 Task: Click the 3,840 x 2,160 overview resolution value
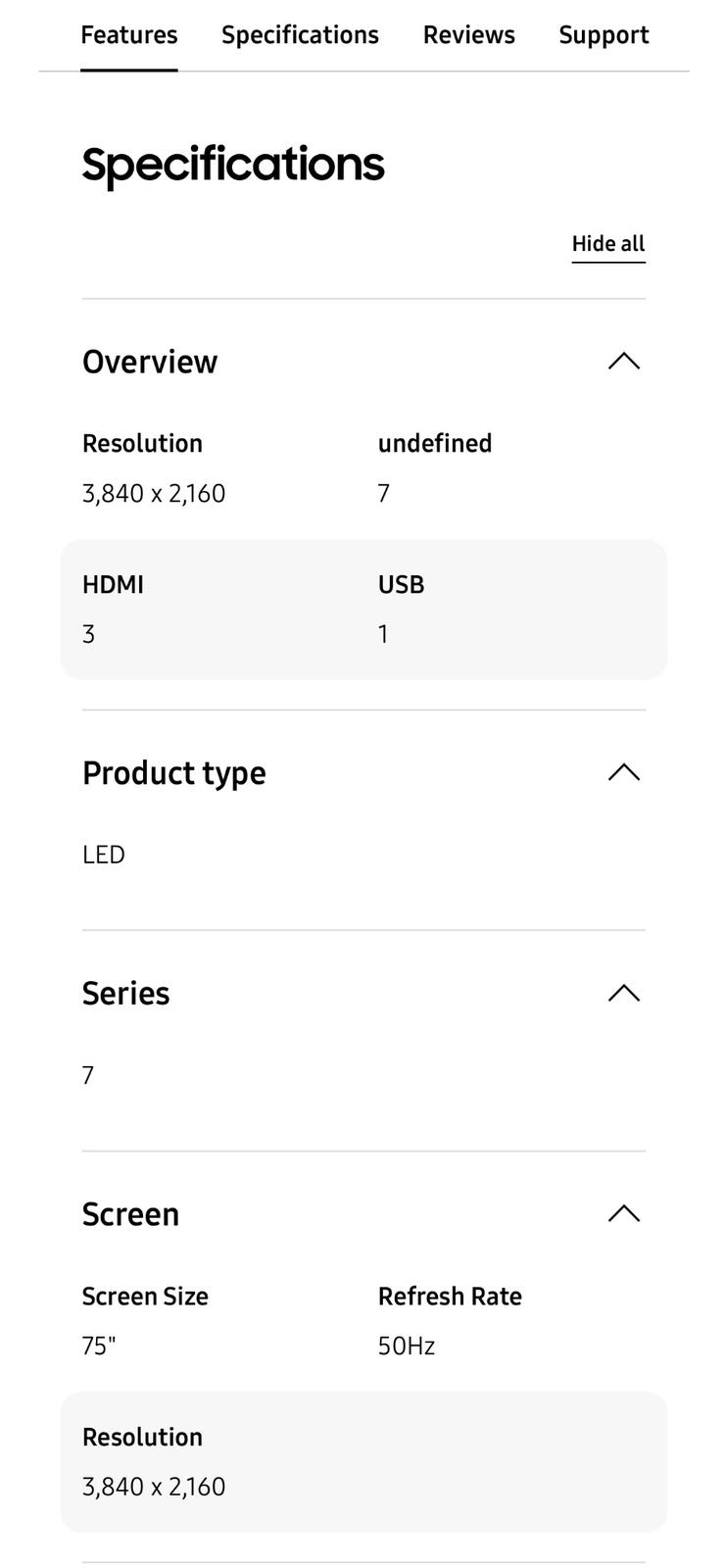[x=154, y=493]
